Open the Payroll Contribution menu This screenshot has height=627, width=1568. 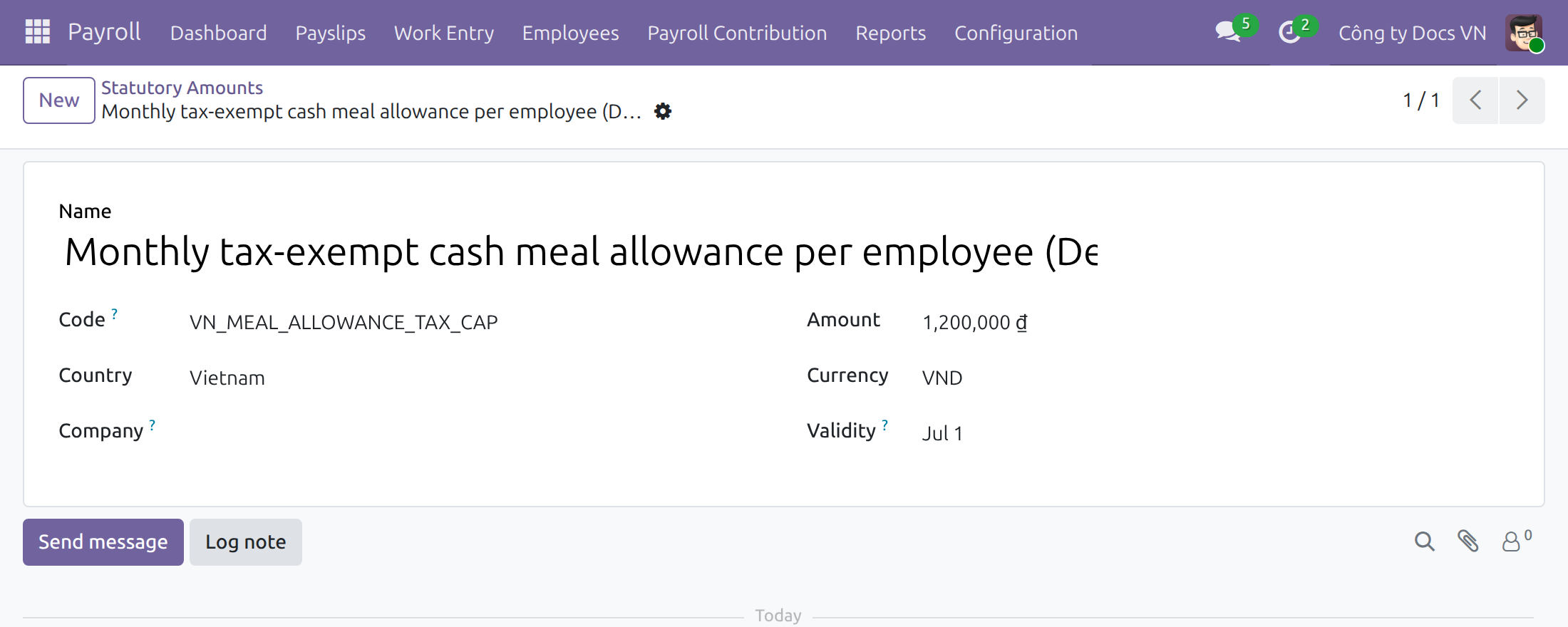click(x=737, y=33)
